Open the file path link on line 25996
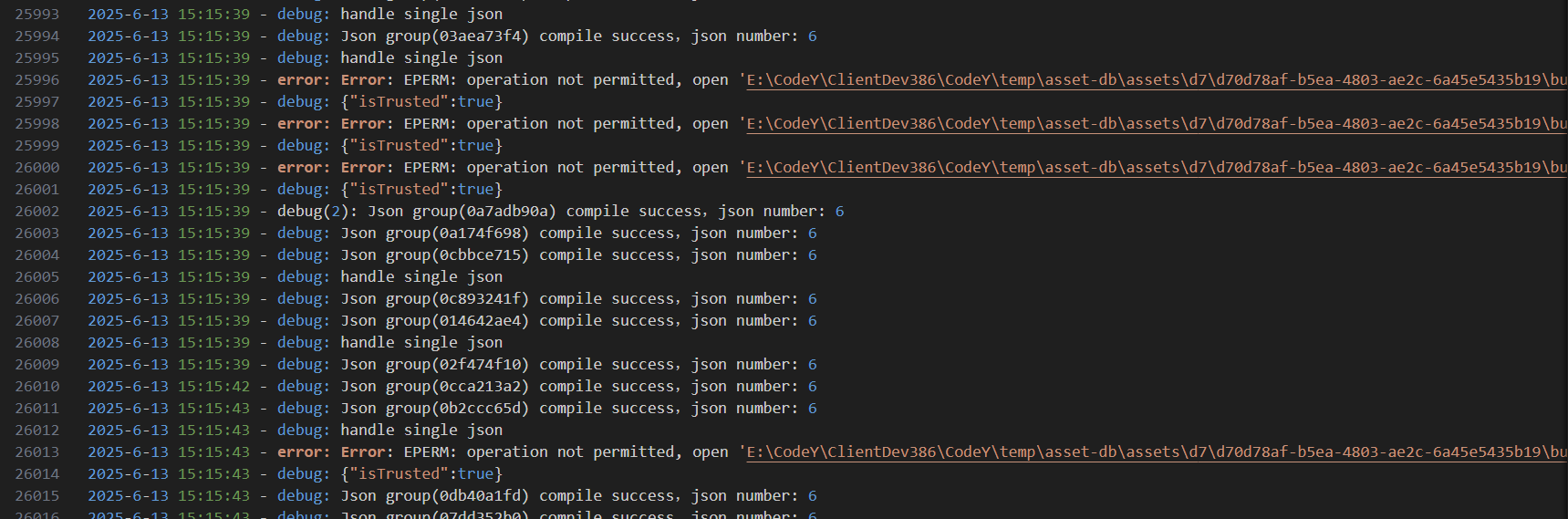Viewport: 1568px width, 519px height. click(1155, 80)
